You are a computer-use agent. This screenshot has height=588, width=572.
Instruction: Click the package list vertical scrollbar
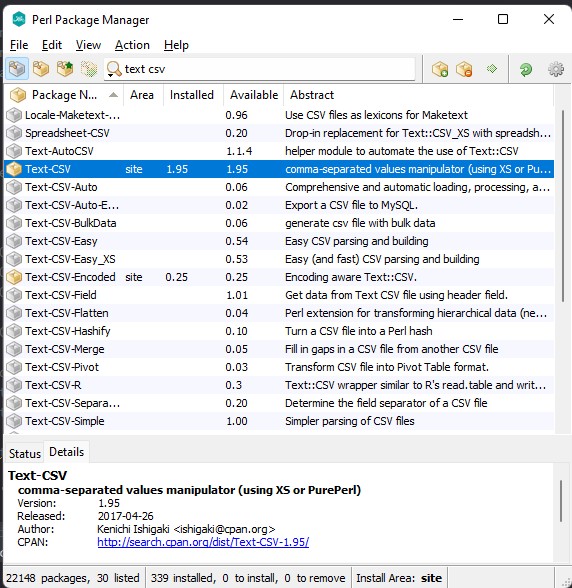coord(563,206)
